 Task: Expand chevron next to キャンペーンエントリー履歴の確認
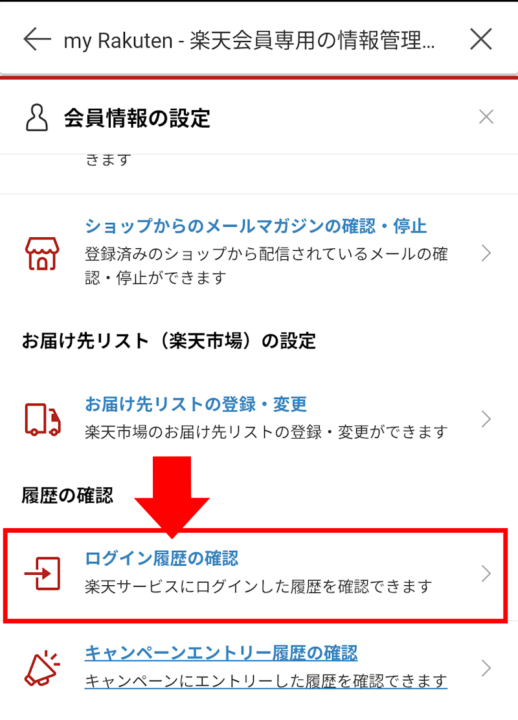[x=486, y=668]
